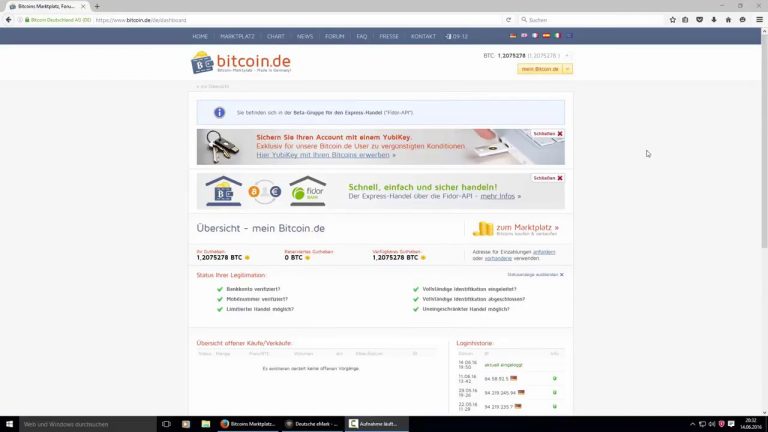Expand the mein Bitcoin.de dropdown arrow

pos(568,69)
